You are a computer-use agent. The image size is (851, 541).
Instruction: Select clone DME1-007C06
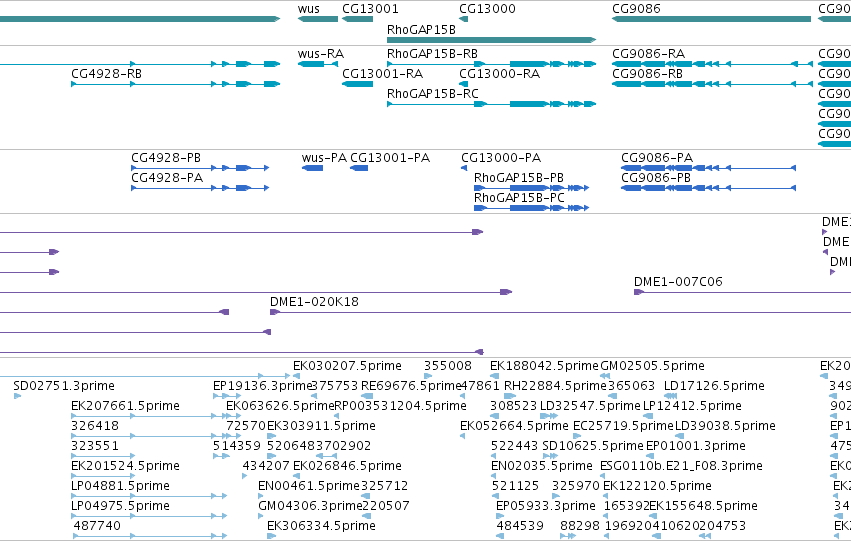click(742, 292)
